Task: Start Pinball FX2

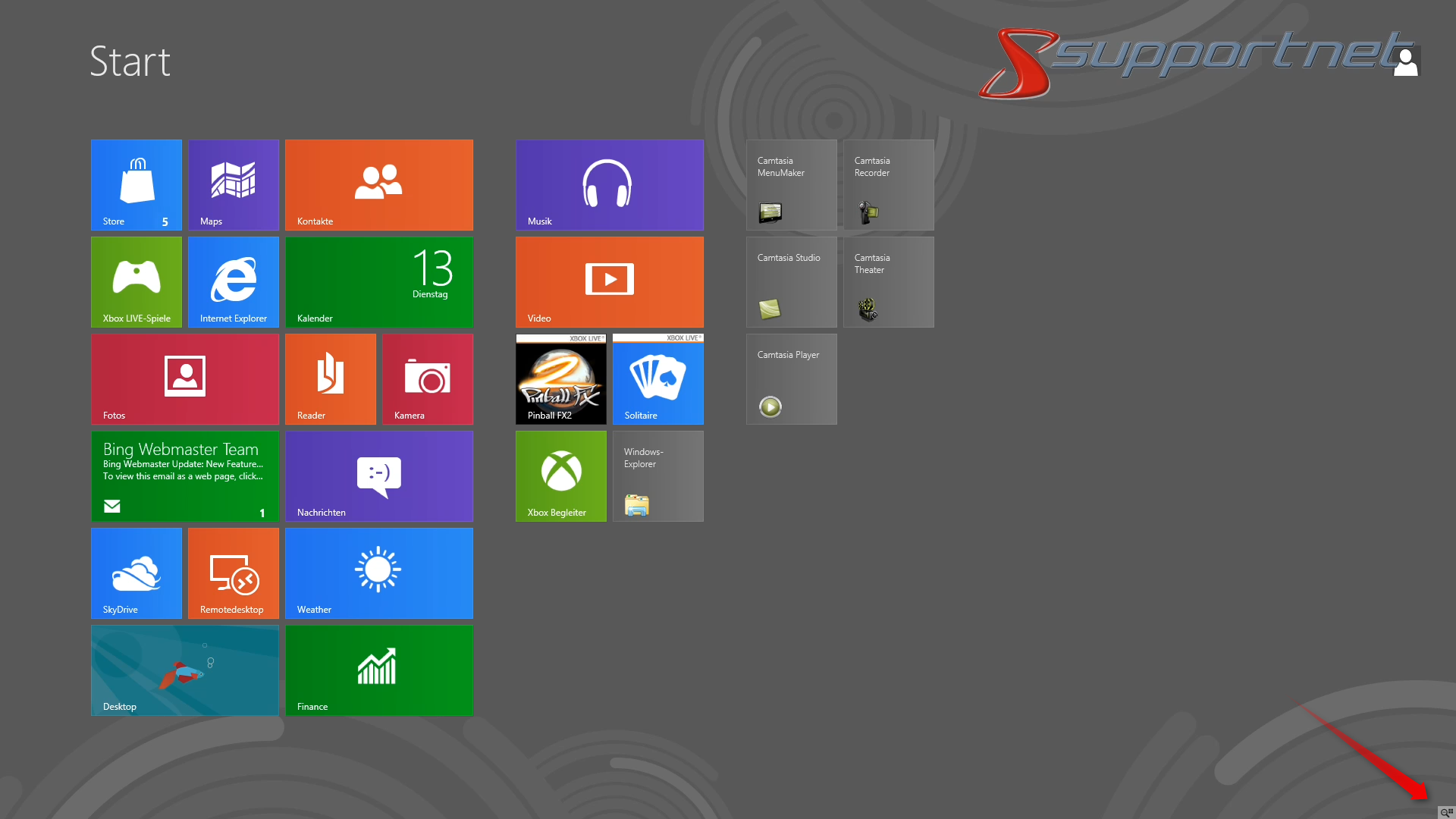Action: point(560,378)
